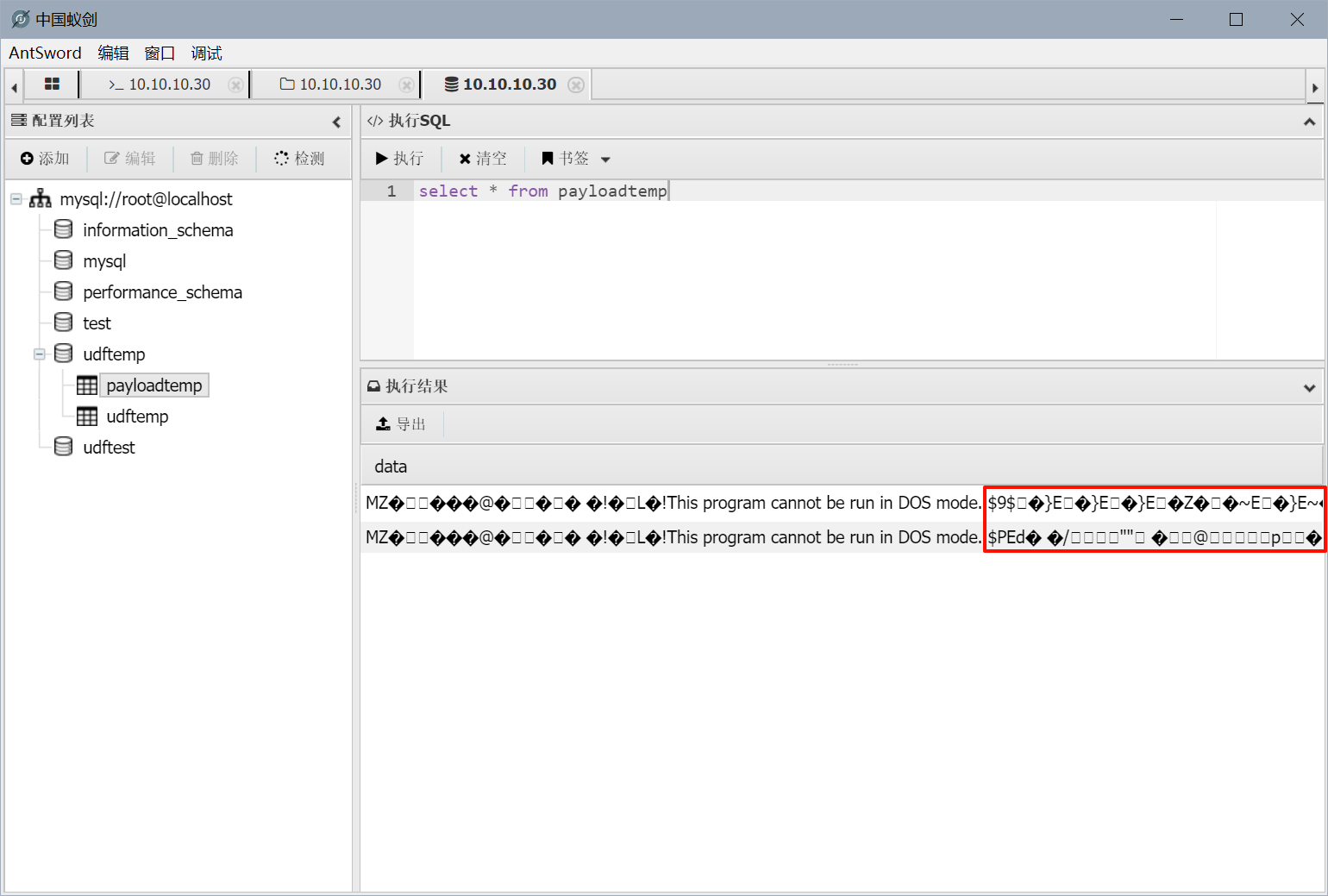This screenshot has height=896, width=1328.
Task: Click the home grid icon tab
Action: point(52,85)
